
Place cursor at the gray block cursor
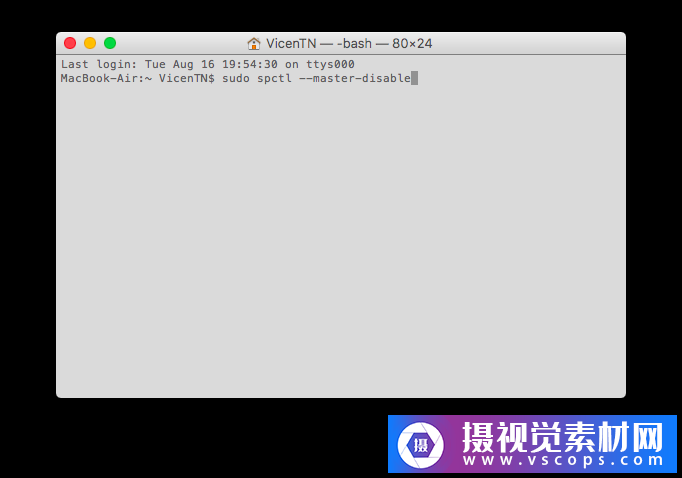[415, 78]
